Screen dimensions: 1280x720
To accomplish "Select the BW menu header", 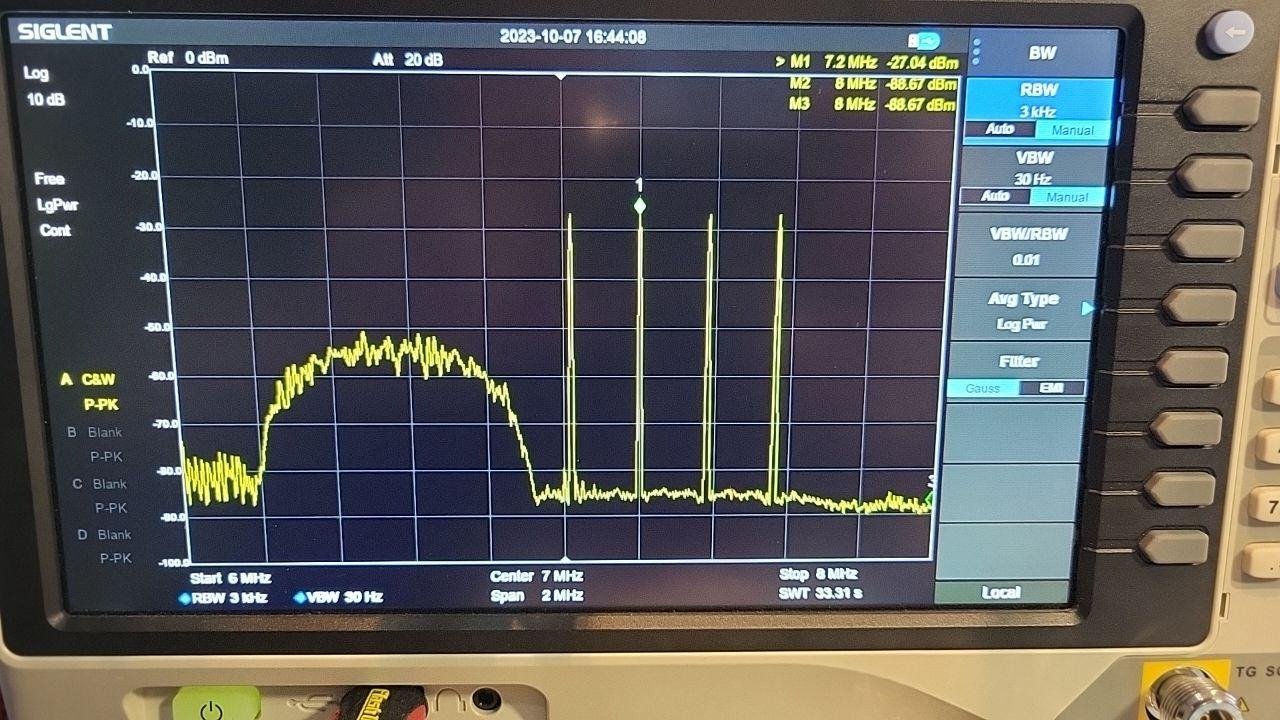I will pos(1042,53).
